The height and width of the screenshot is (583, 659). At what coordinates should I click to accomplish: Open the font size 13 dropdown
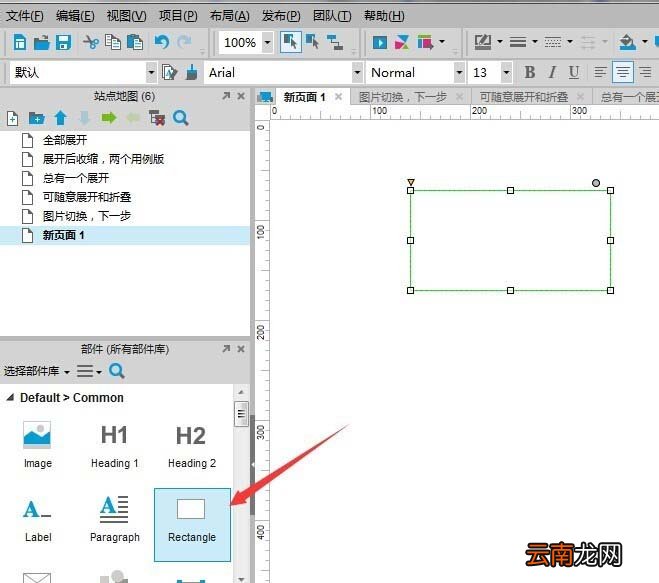506,73
